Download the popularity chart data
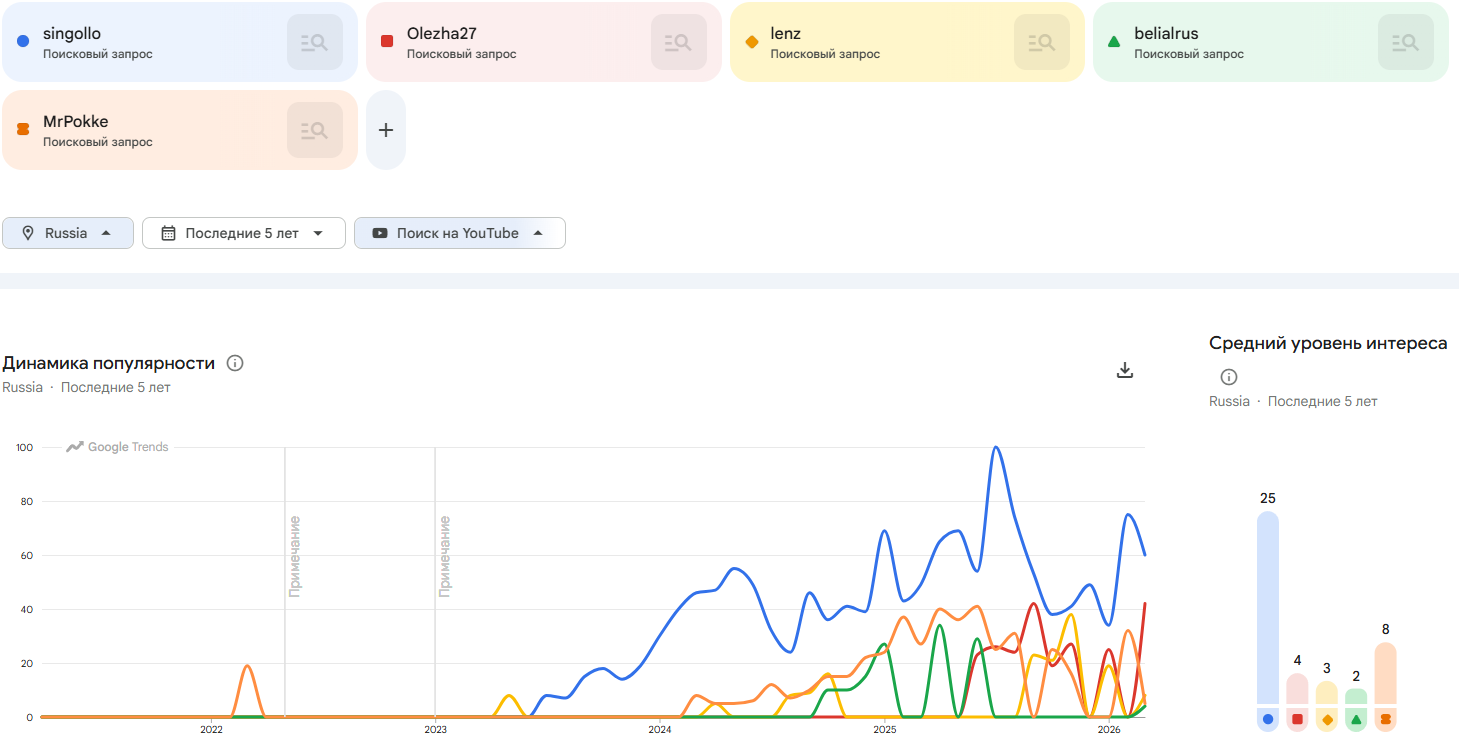Viewport: 1459px width, 741px height. point(1125,371)
